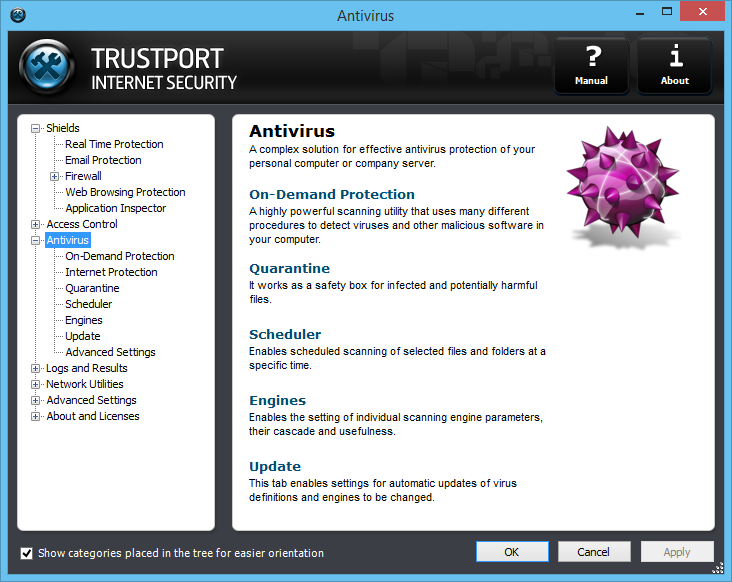The height and width of the screenshot is (582, 732).
Task: Click the title bar application icon
Action: click(x=18, y=15)
